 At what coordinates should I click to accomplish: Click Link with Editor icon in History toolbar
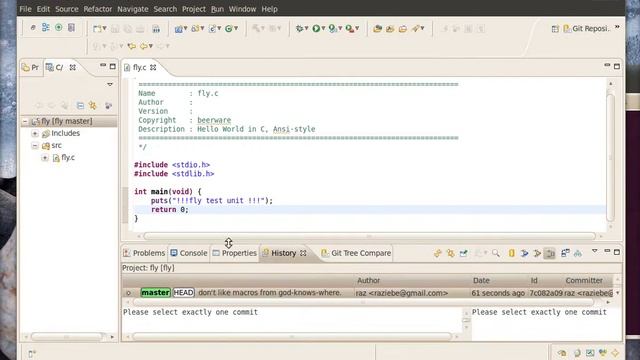(x=451, y=253)
